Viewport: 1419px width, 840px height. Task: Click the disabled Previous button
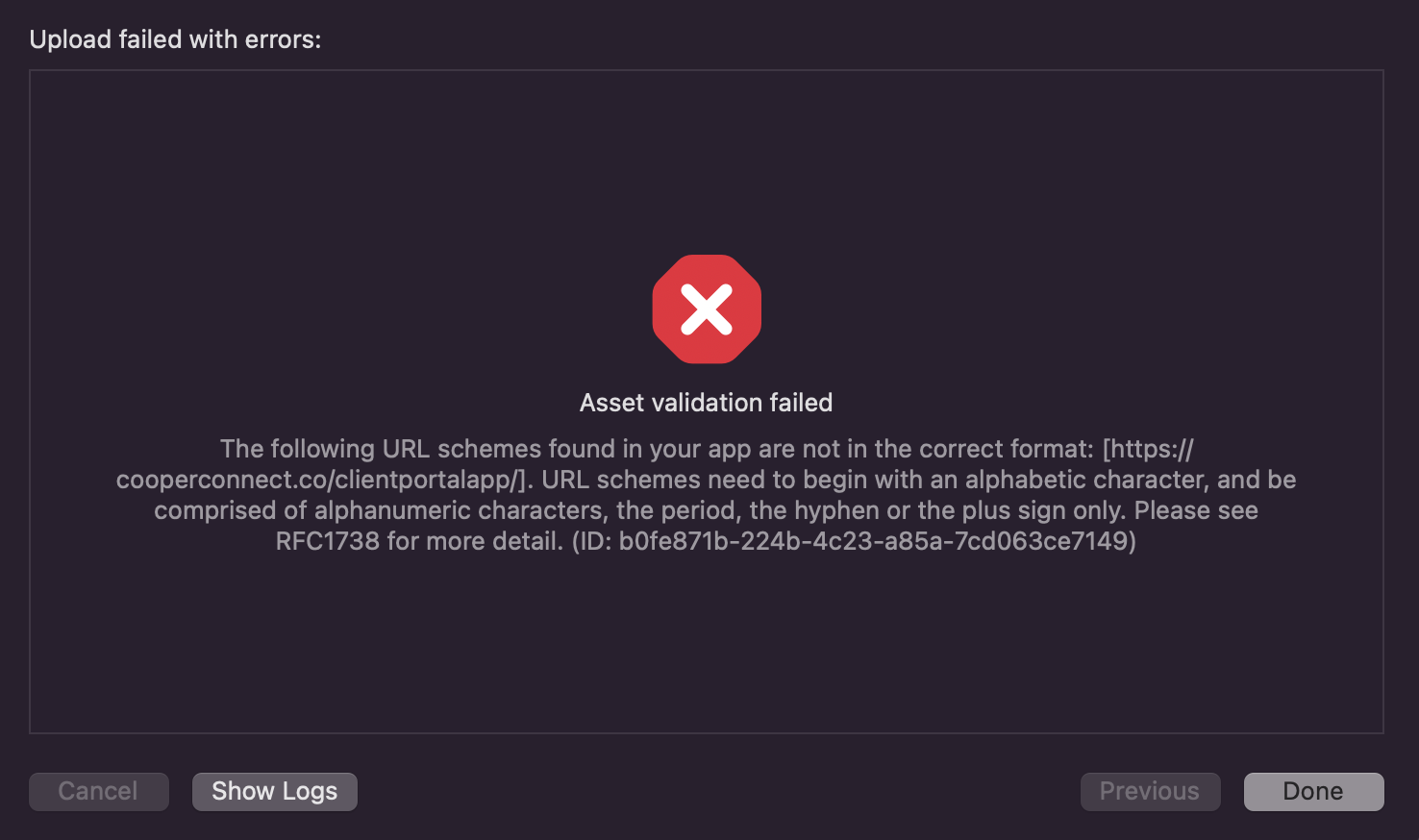click(1150, 791)
